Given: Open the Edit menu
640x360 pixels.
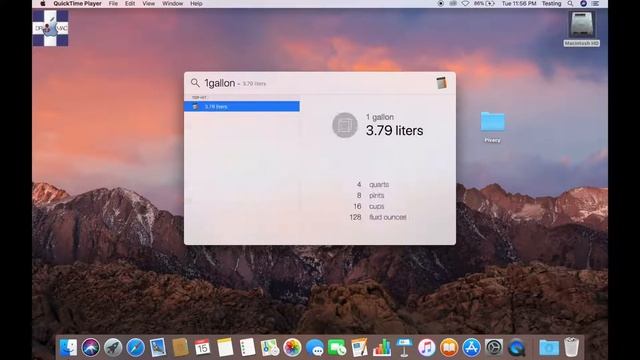Looking at the screenshot, I should [x=130, y=4].
